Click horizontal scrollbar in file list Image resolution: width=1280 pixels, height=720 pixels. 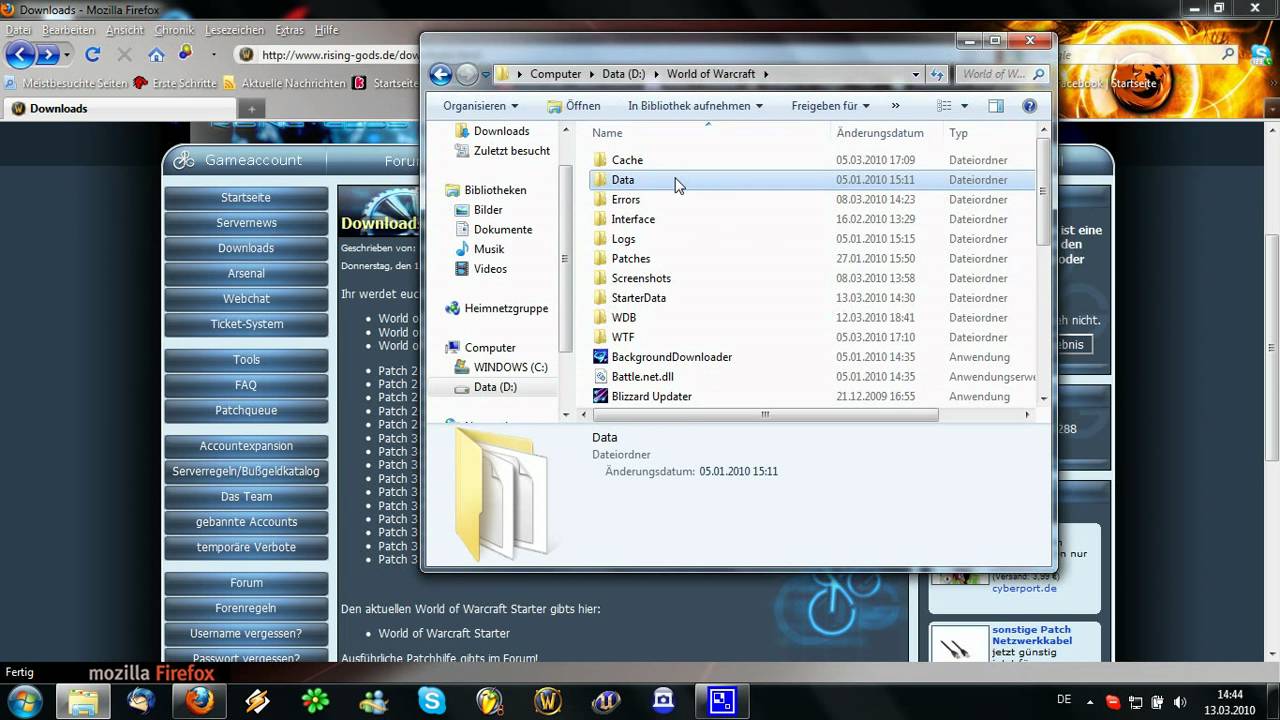(764, 414)
